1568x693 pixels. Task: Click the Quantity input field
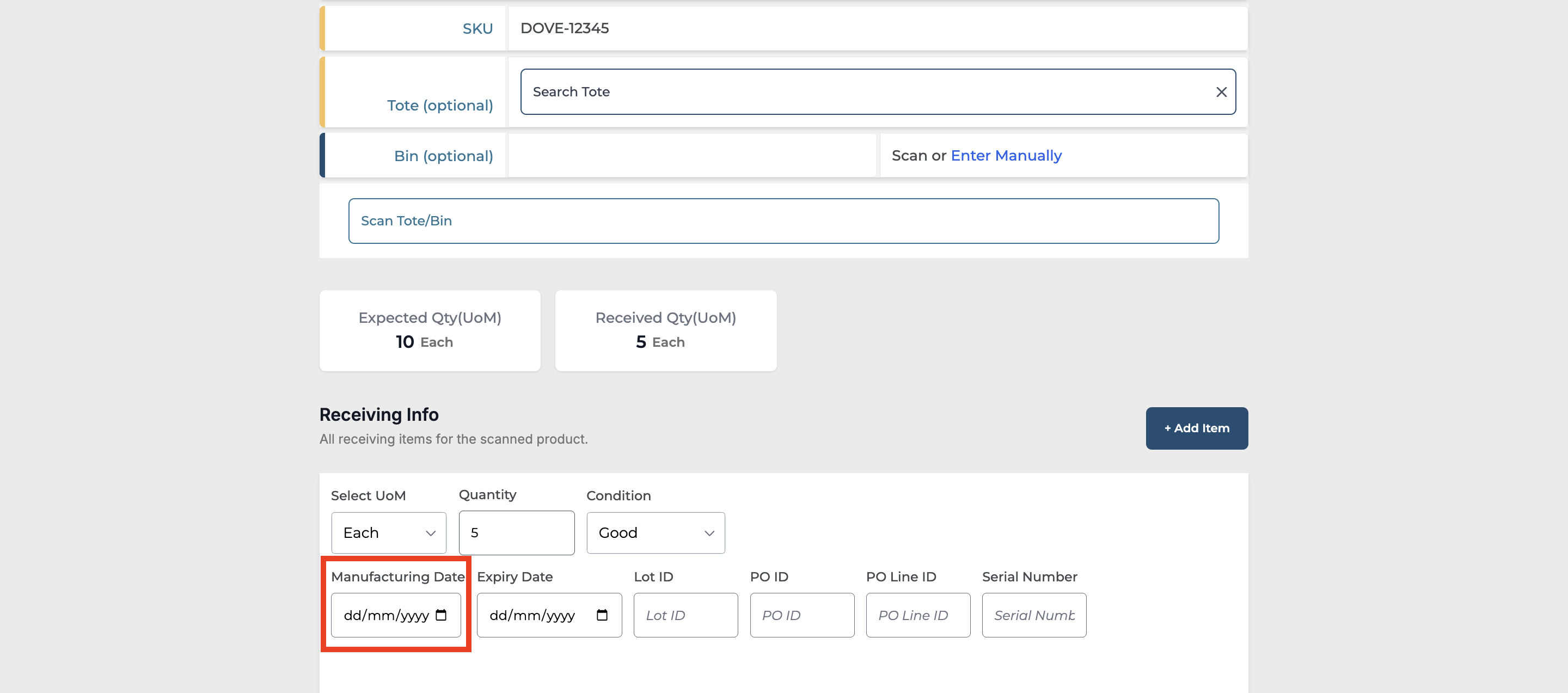[516, 533]
